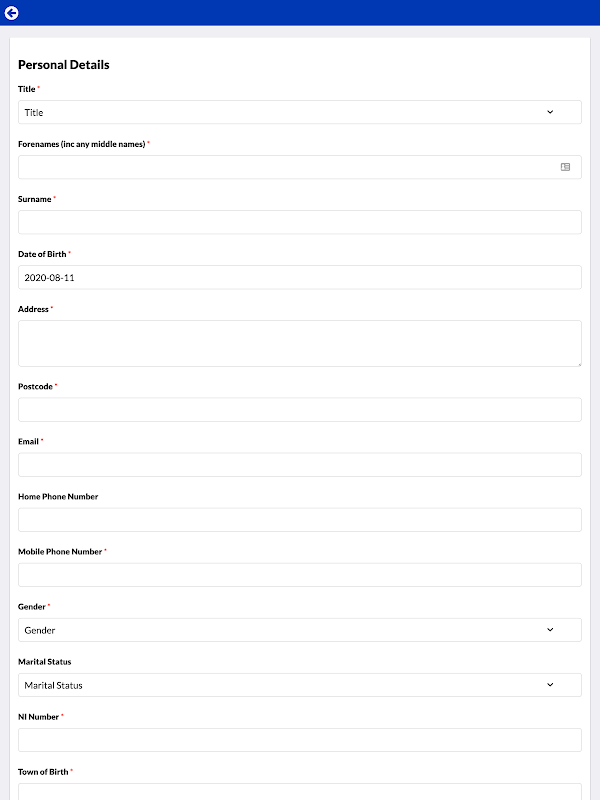Click the Marital Status label text
Image resolution: width=600 pixels, height=800 pixels.
pyautogui.click(x=44, y=662)
